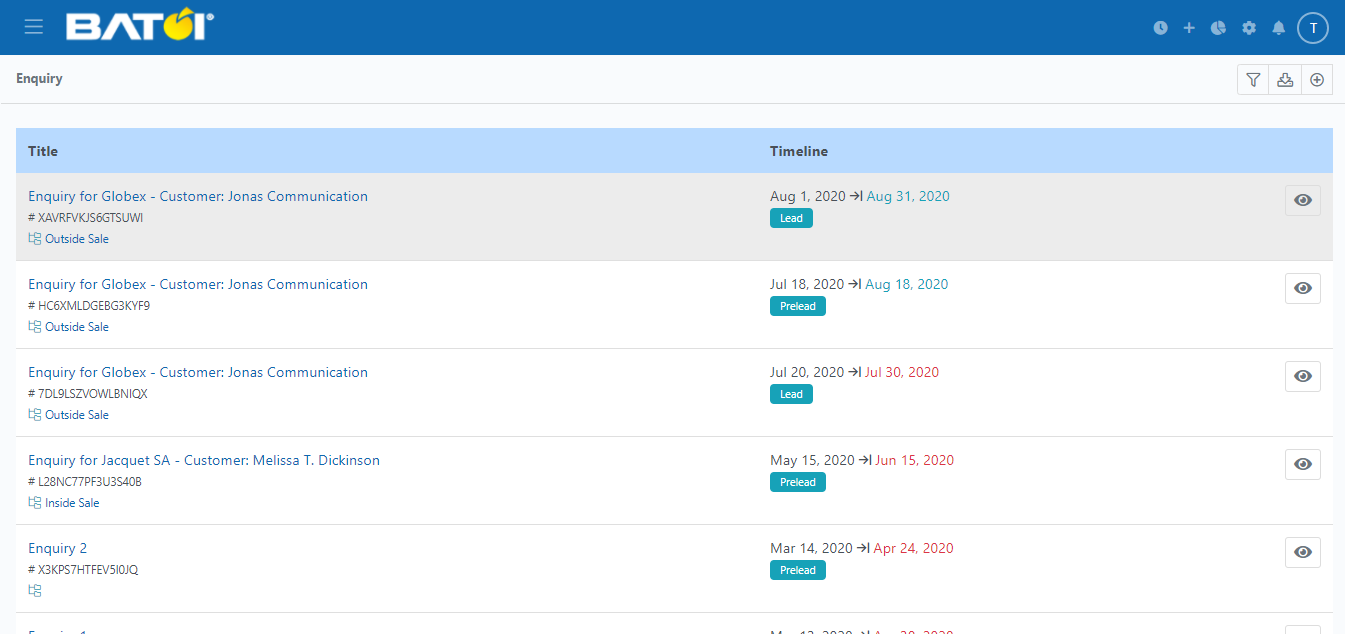Open the clock history icon in header
The height and width of the screenshot is (634, 1345).
pyautogui.click(x=1160, y=28)
